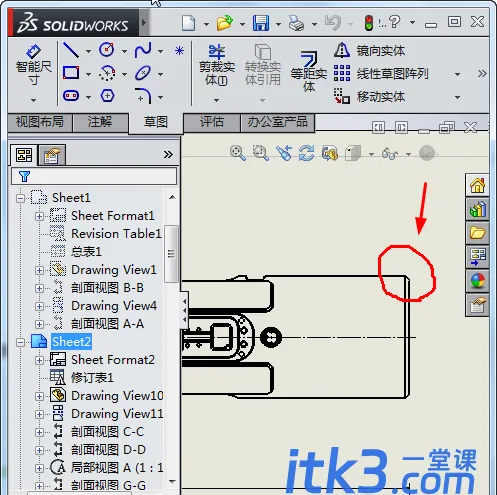Click the Hide/Show Items glasses icon

390,154
